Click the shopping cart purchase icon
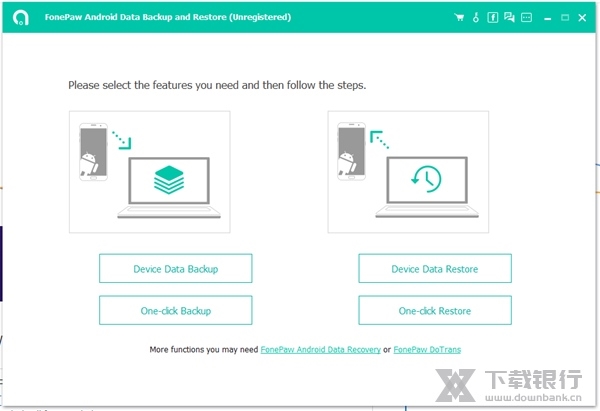Image resolution: width=600 pixels, height=411 pixels. pyautogui.click(x=459, y=17)
